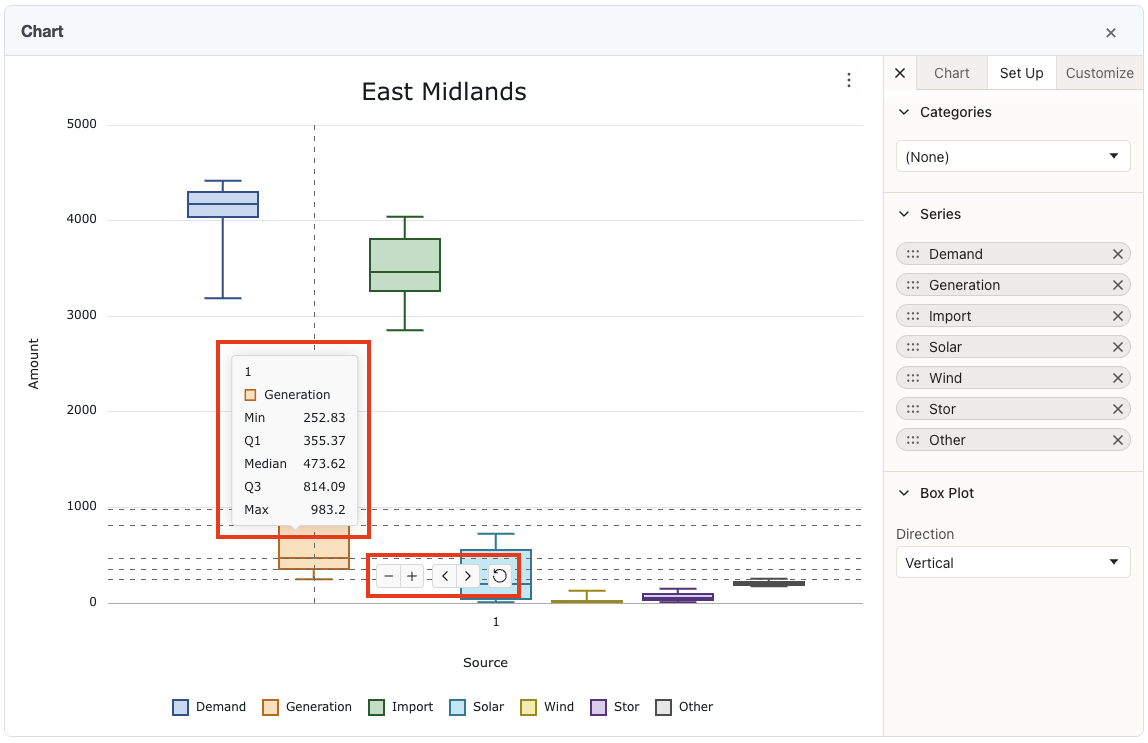Switch to the Chart tab
1148x743 pixels.
click(x=951, y=72)
